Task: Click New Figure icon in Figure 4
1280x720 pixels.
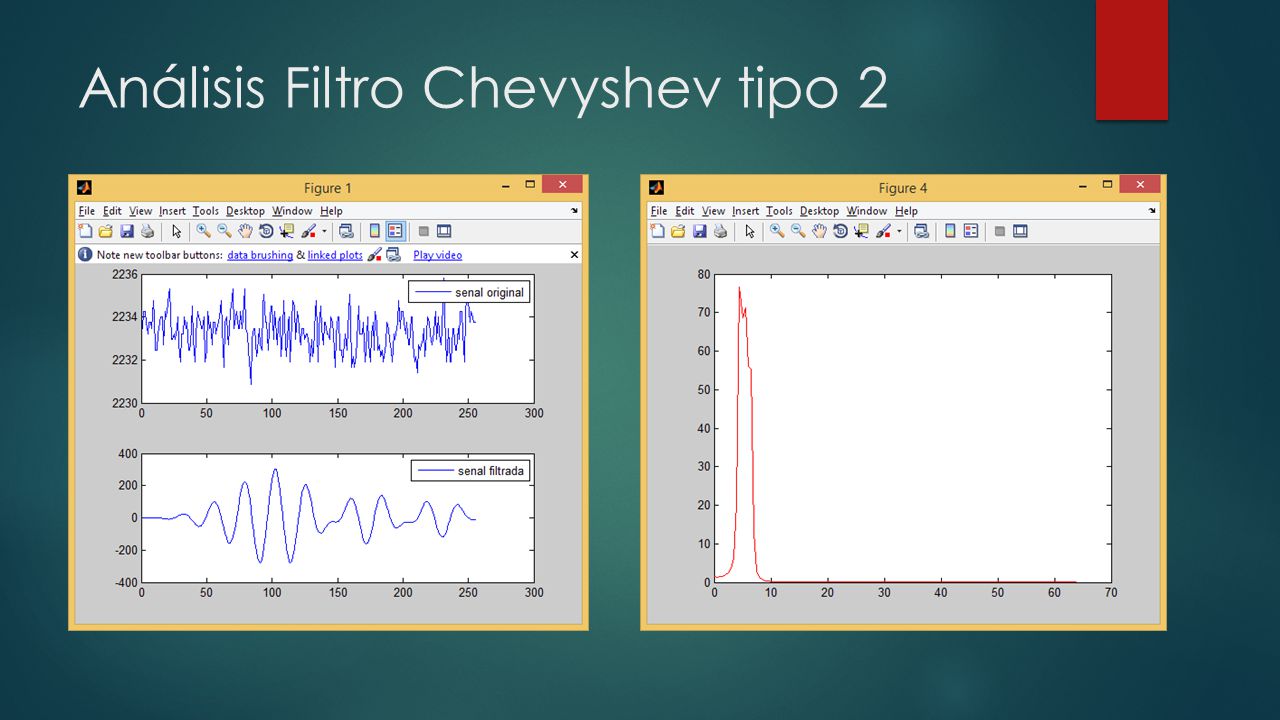Action: click(x=657, y=231)
